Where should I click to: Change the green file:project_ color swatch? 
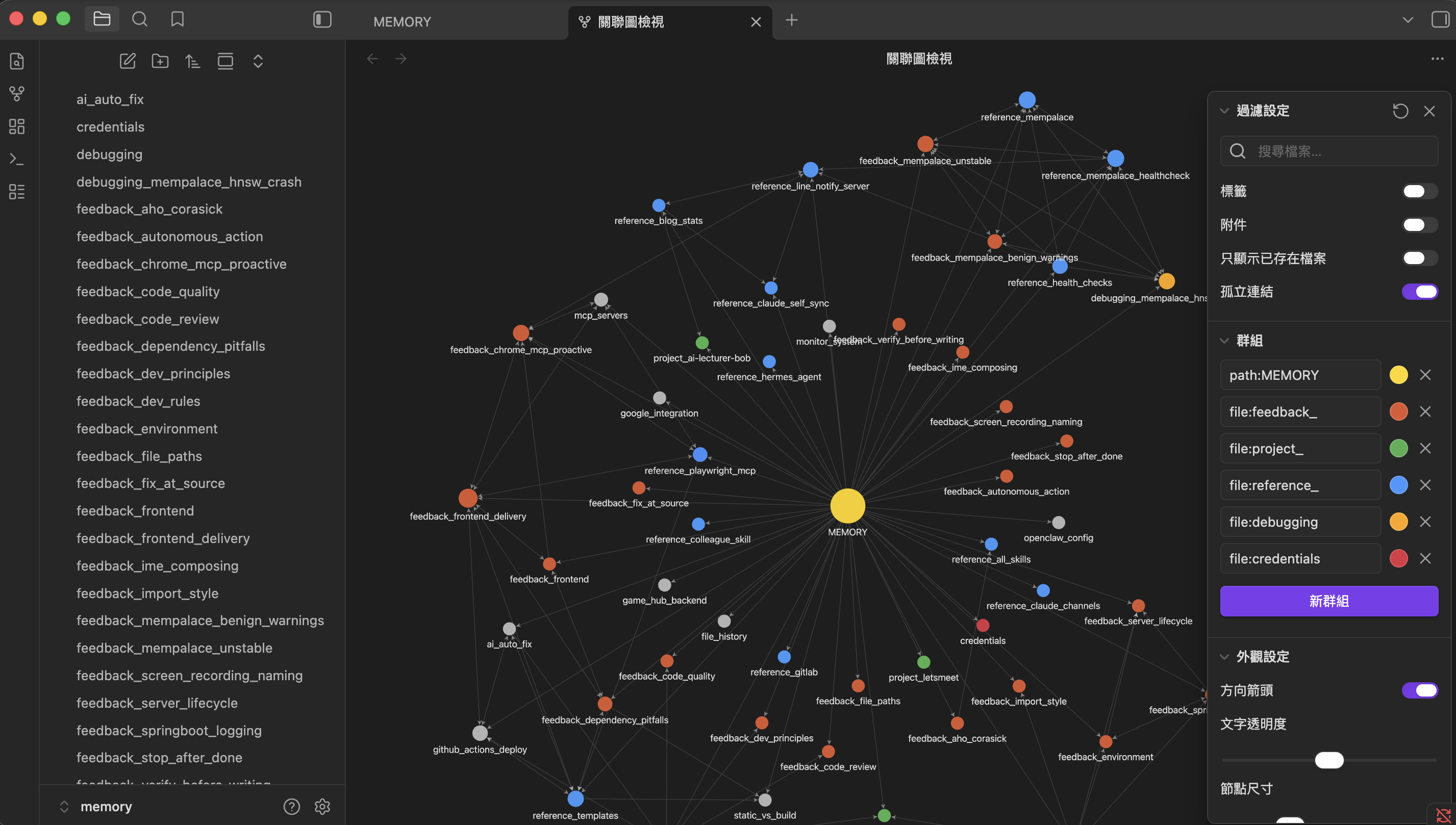tap(1398, 448)
